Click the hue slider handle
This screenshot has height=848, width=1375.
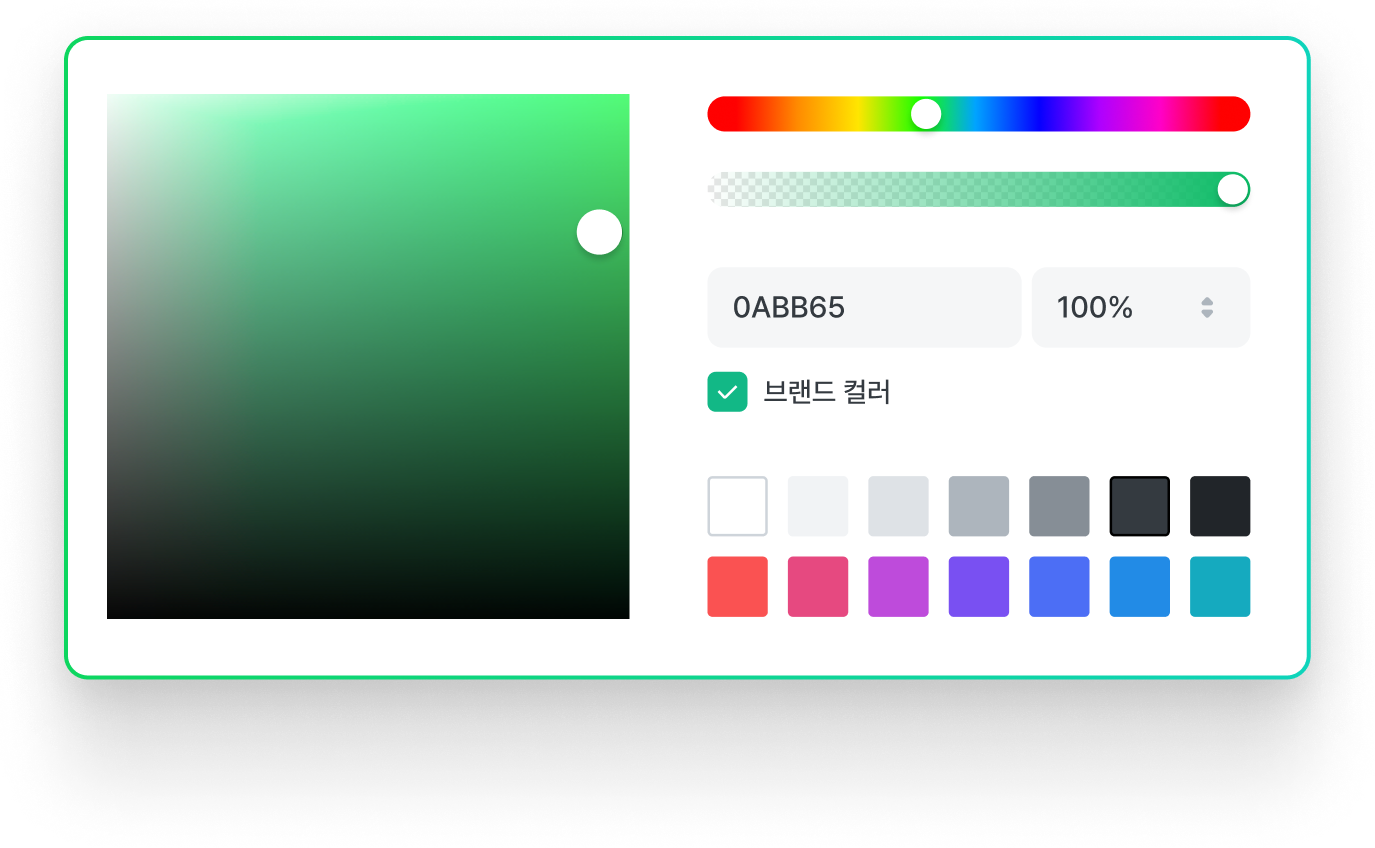[926, 114]
